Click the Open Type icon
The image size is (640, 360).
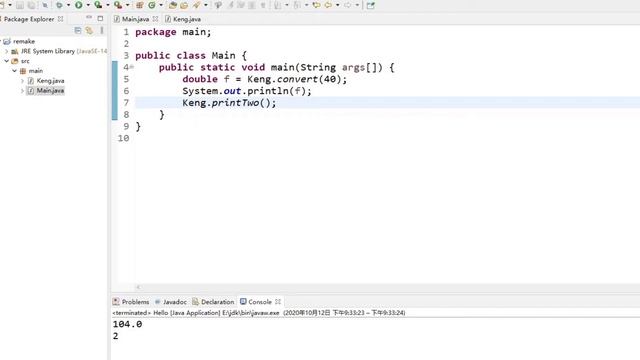click(173, 5)
